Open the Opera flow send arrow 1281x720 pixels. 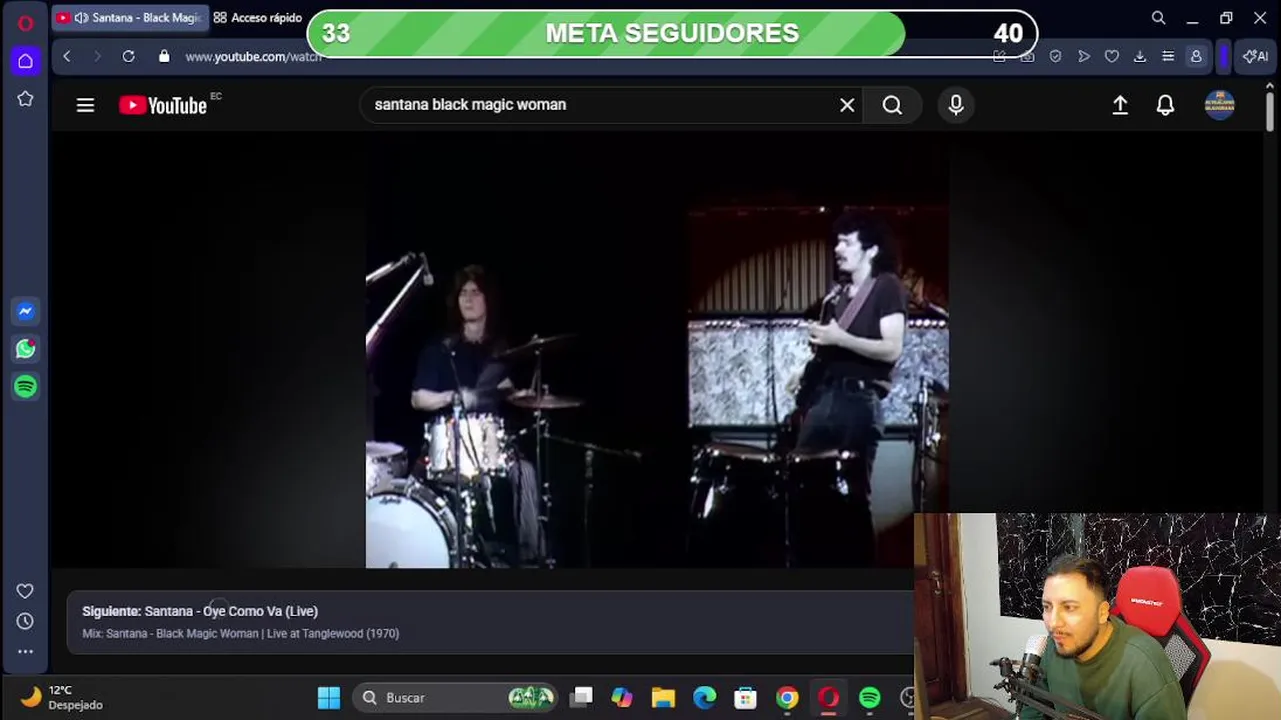click(1083, 57)
